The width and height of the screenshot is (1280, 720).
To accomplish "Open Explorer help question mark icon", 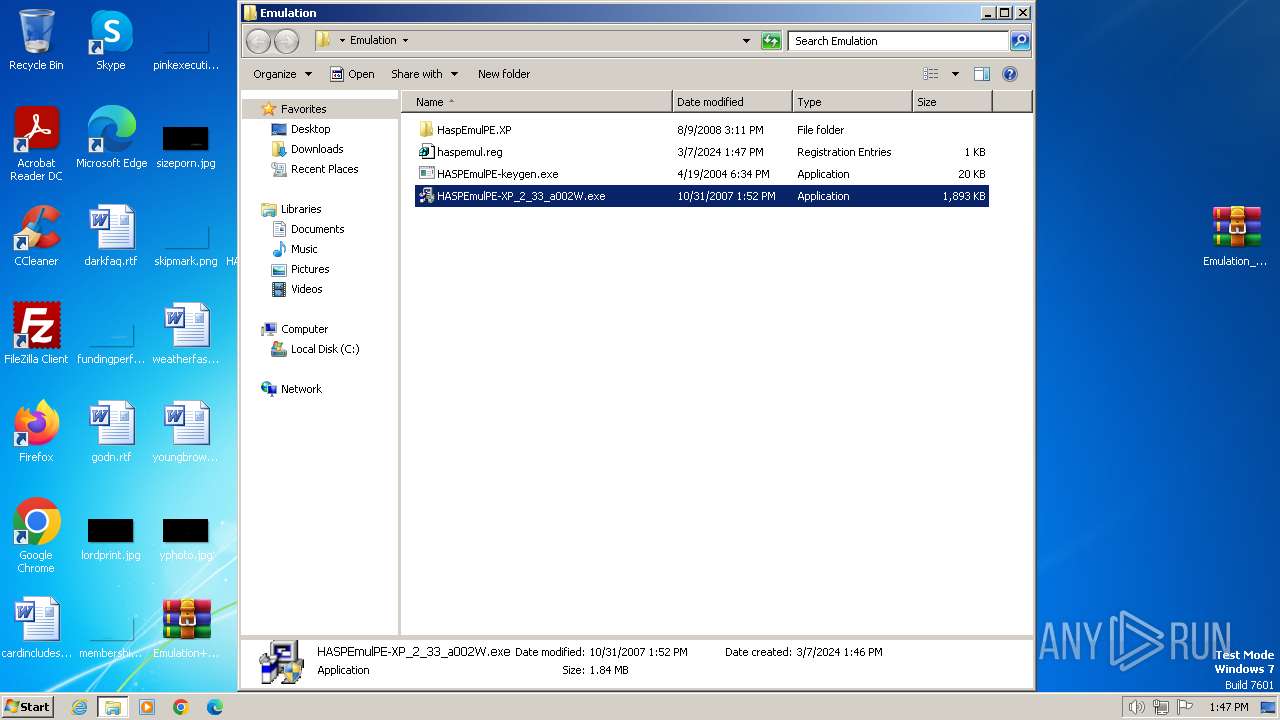I will point(1010,74).
